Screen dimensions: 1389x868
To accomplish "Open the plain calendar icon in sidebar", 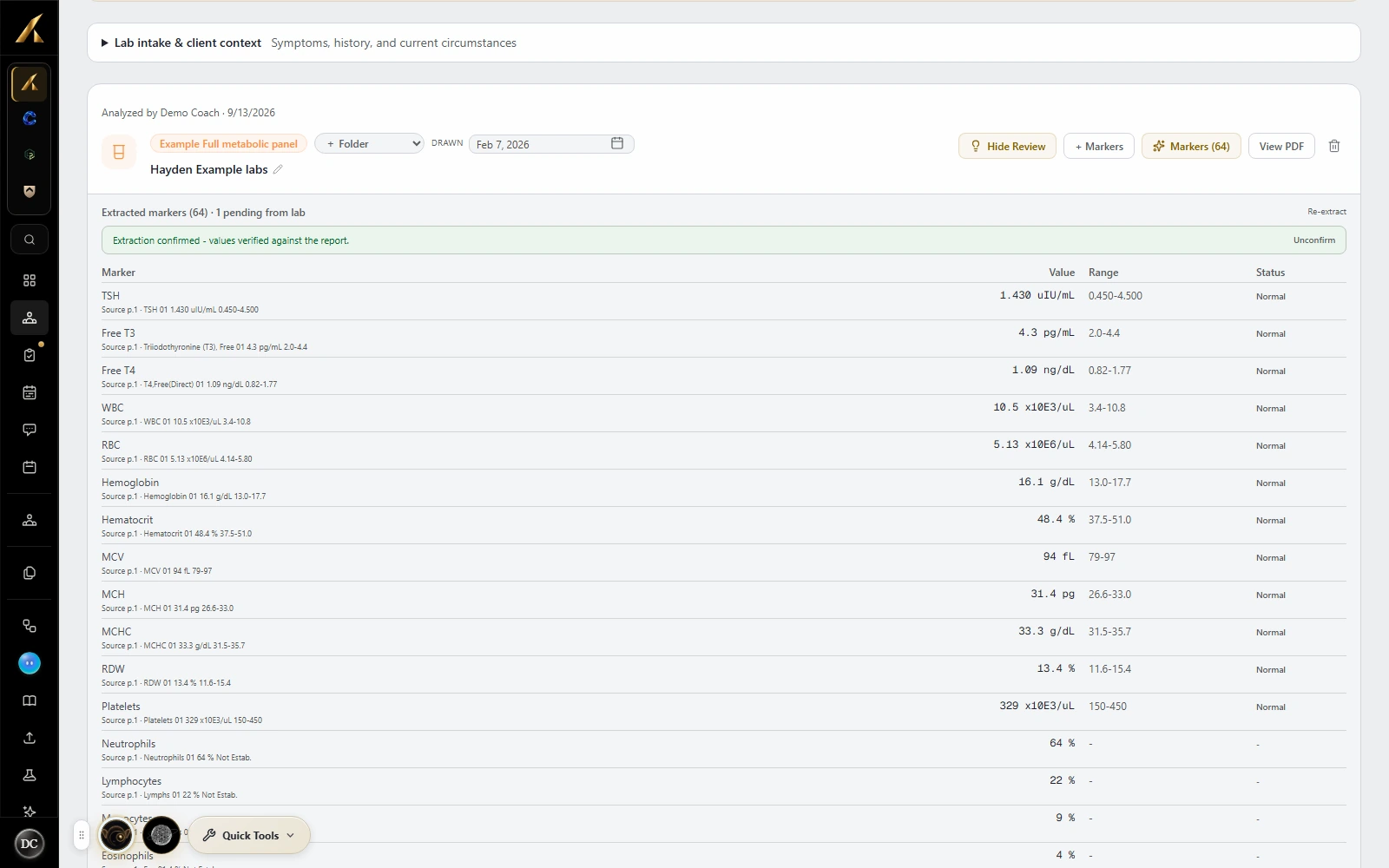I will 30,467.
